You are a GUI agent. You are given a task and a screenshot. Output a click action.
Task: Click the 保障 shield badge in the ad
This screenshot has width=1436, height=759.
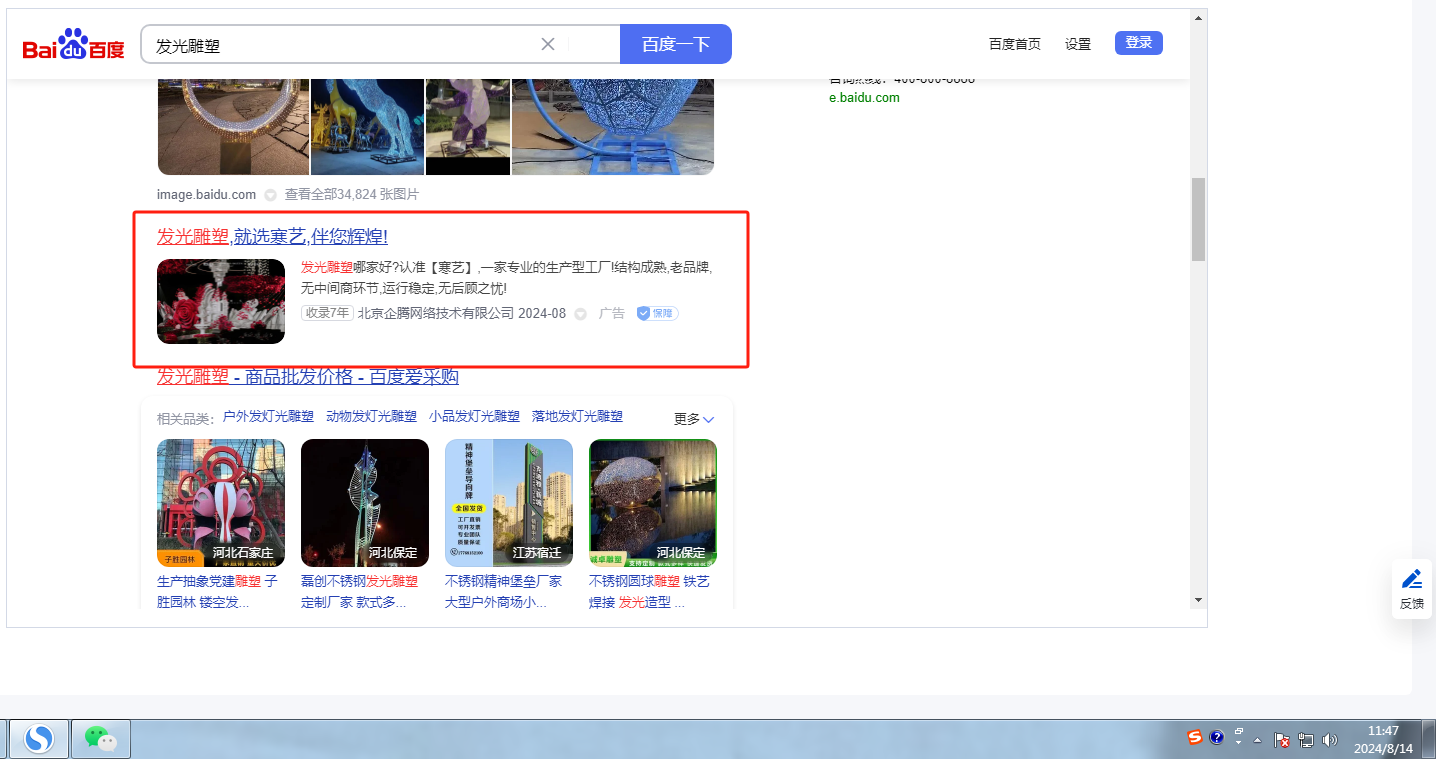657,313
